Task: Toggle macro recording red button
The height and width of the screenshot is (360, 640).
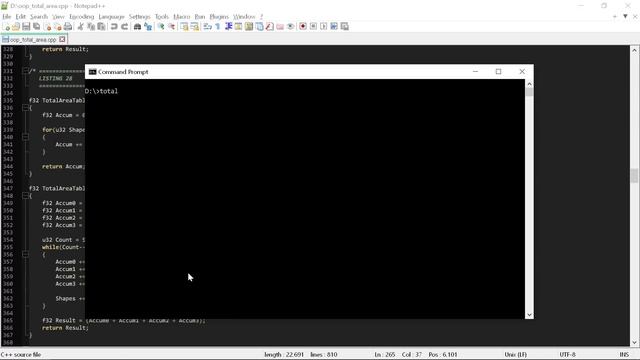Action: pyautogui.click(x=303, y=27)
